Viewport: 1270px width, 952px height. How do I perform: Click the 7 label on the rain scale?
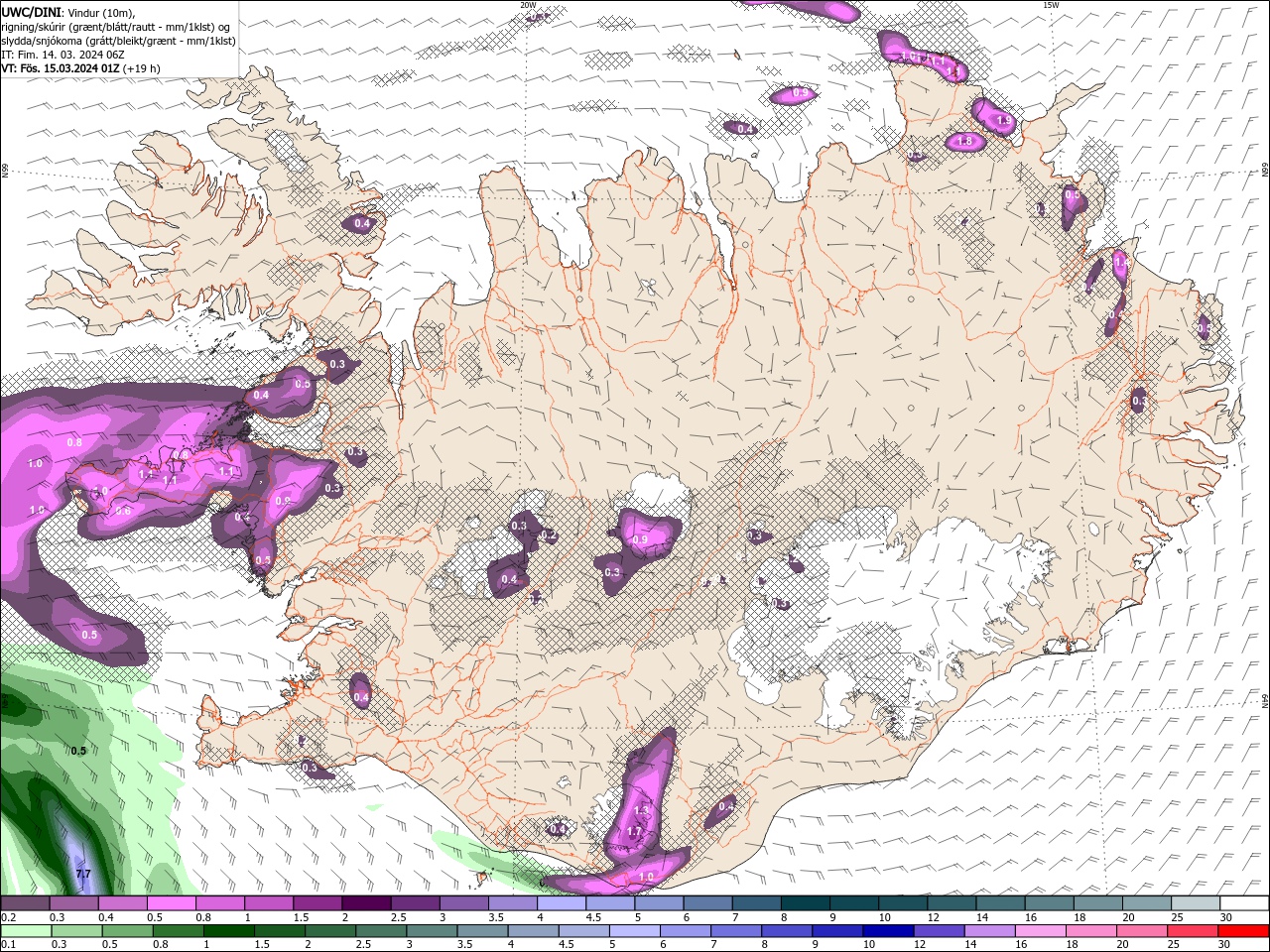coord(713,945)
